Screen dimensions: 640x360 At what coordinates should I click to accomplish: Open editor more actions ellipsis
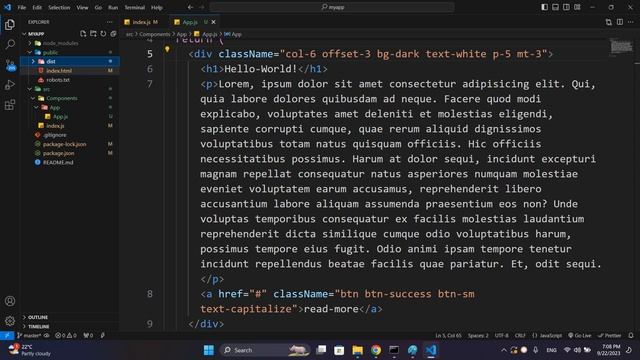(631, 22)
